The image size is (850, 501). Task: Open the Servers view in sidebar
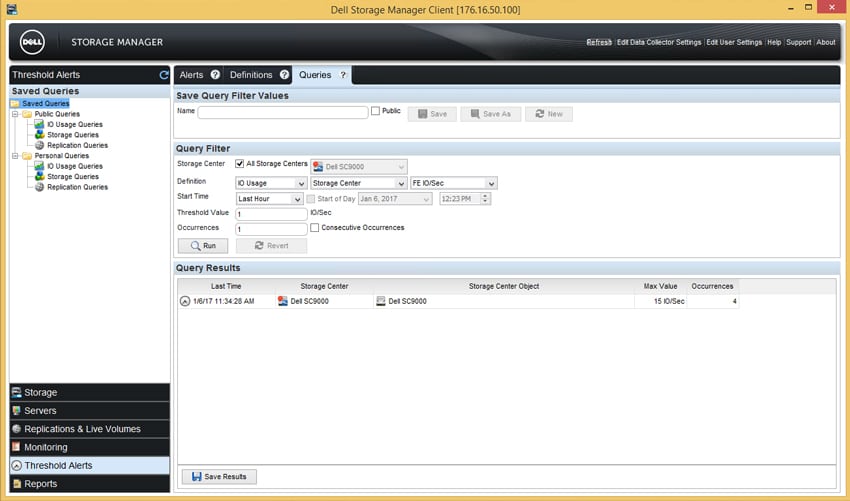pyautogui.click(x=89, y=410)
